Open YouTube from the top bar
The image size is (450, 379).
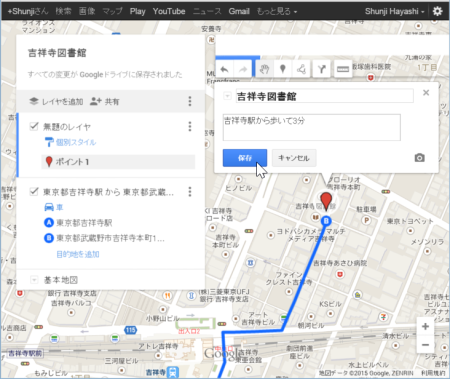pos(169,11)
